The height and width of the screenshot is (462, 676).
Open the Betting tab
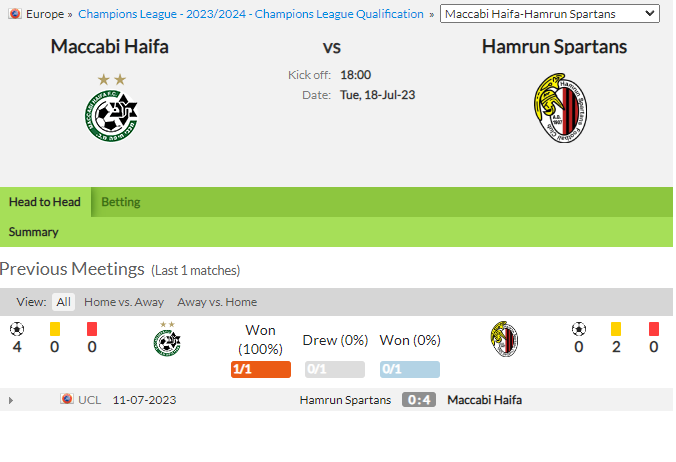click(121, 202)
